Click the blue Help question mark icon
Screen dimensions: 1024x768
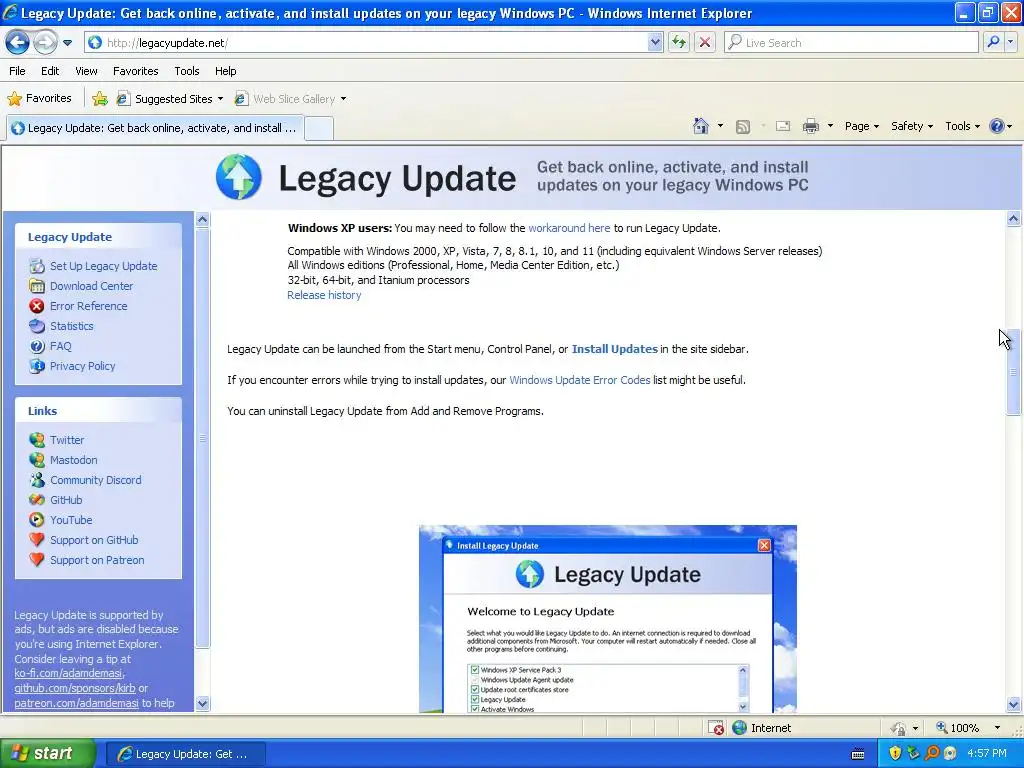click(997, 126)
